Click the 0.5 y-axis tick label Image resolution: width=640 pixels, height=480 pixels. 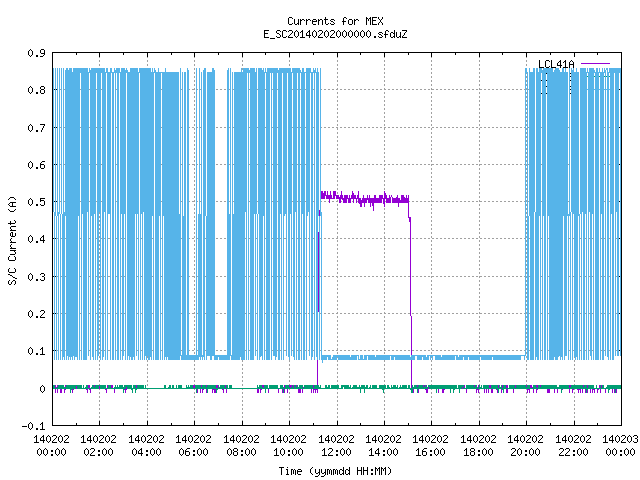(x=36, y=202)
